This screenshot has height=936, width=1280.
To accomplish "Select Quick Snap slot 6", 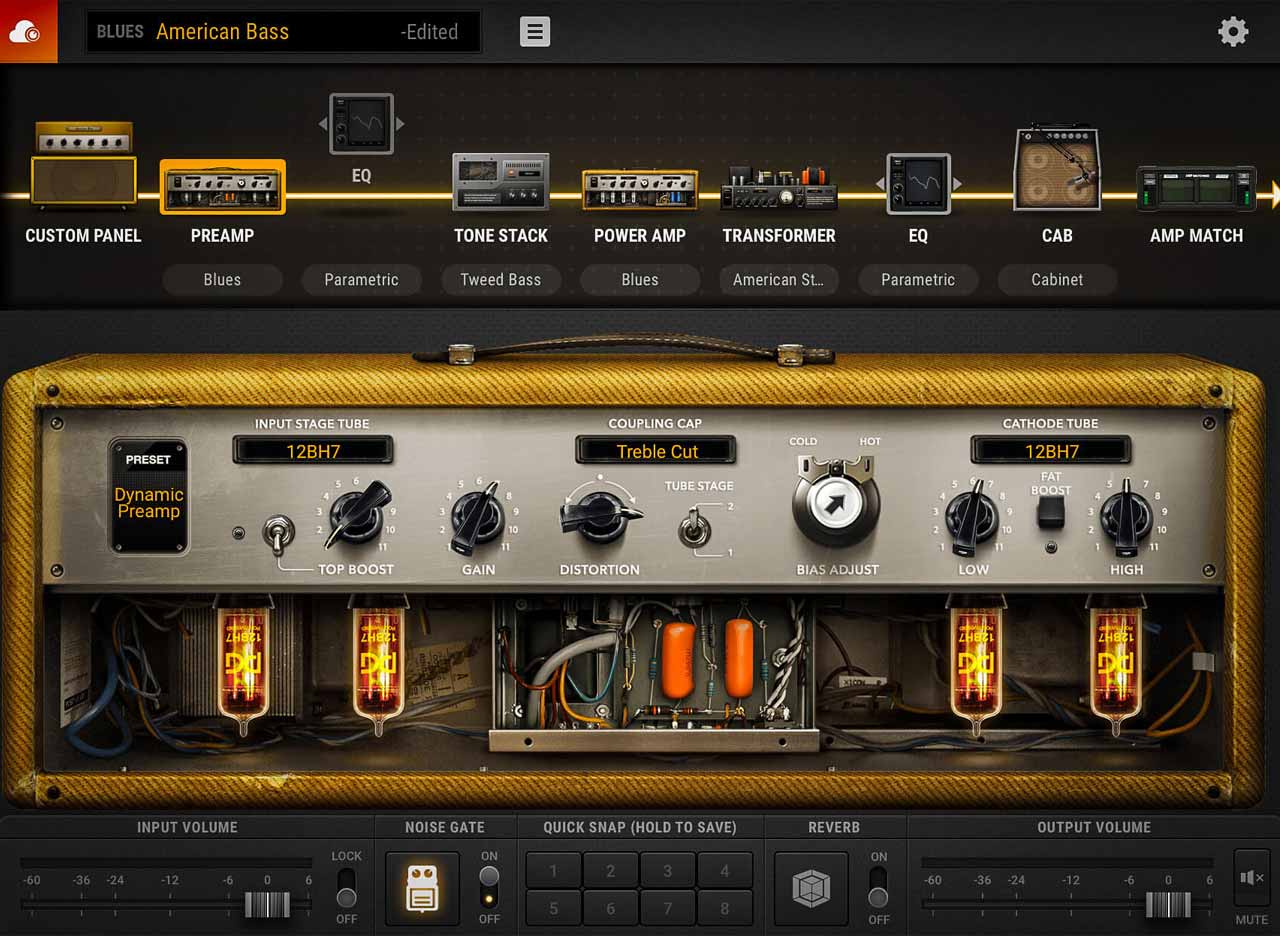I will point(610,908).
